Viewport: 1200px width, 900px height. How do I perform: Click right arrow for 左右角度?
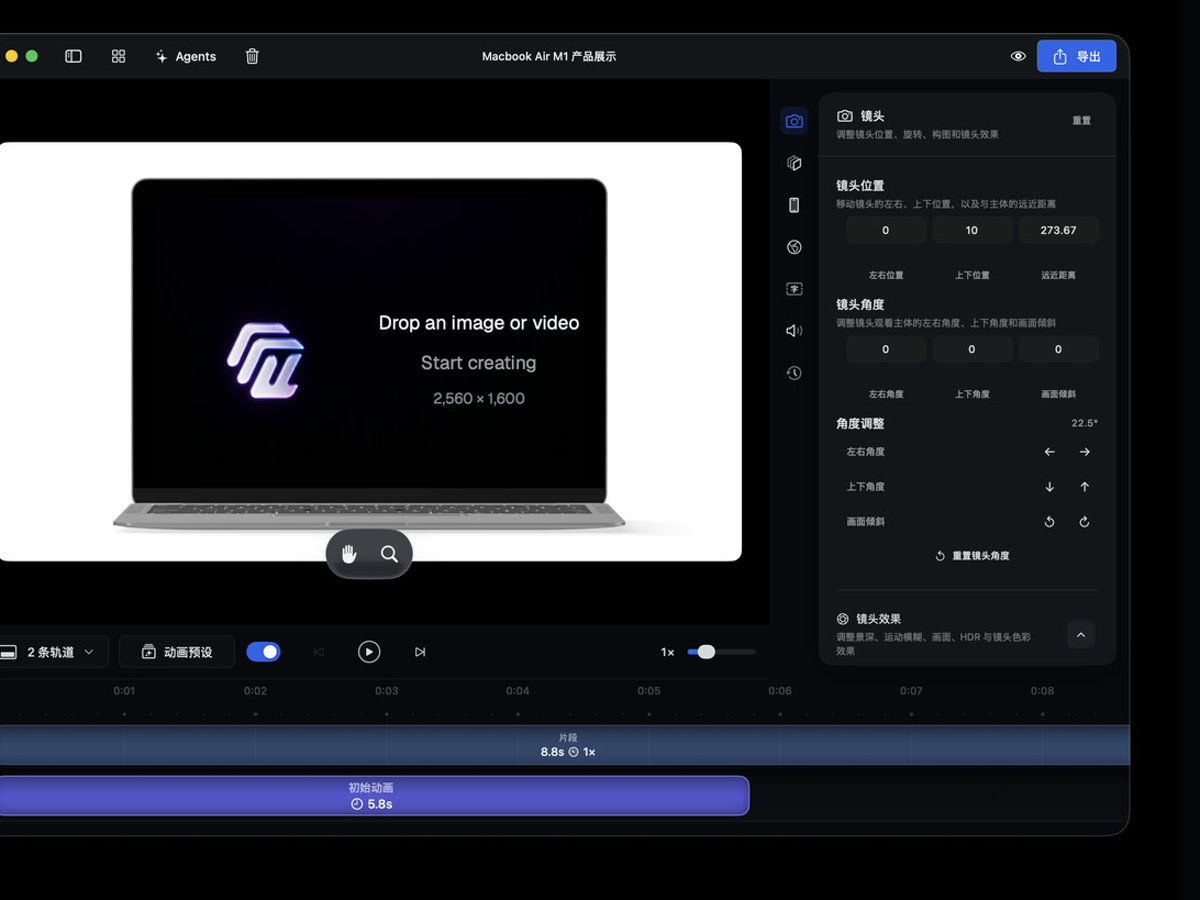tap(1084, 452)
